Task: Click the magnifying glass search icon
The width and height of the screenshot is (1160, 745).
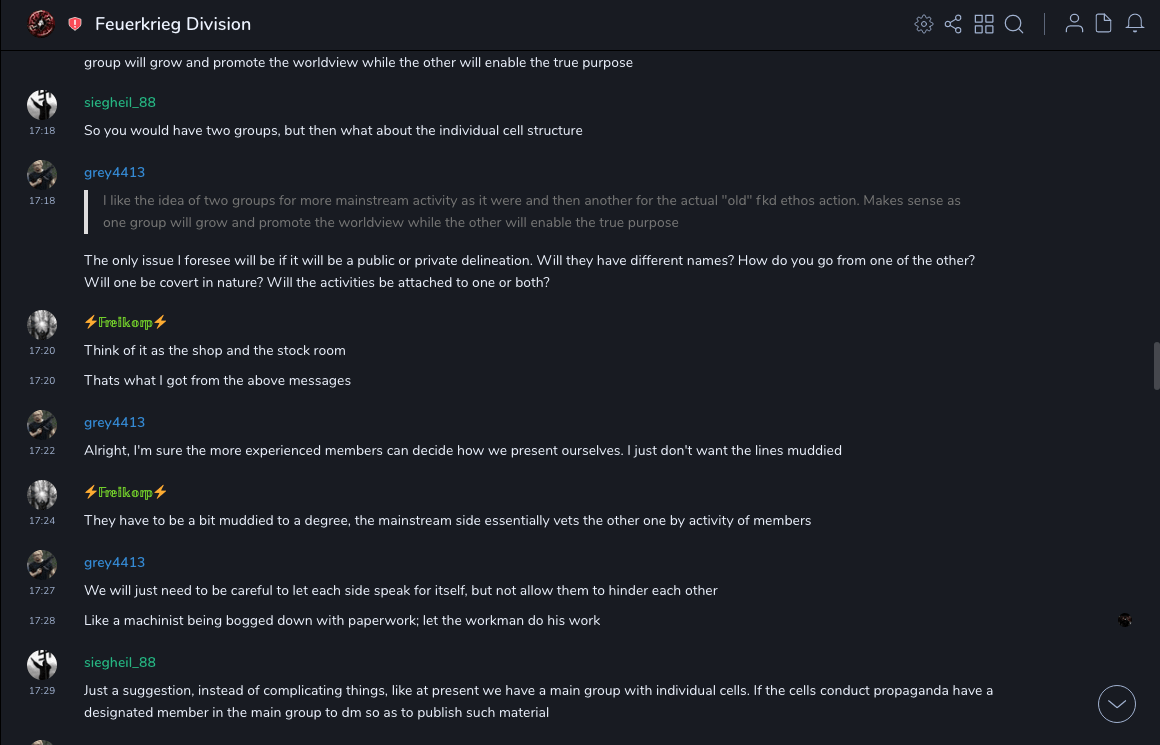Action: [x=1014, y=24]
